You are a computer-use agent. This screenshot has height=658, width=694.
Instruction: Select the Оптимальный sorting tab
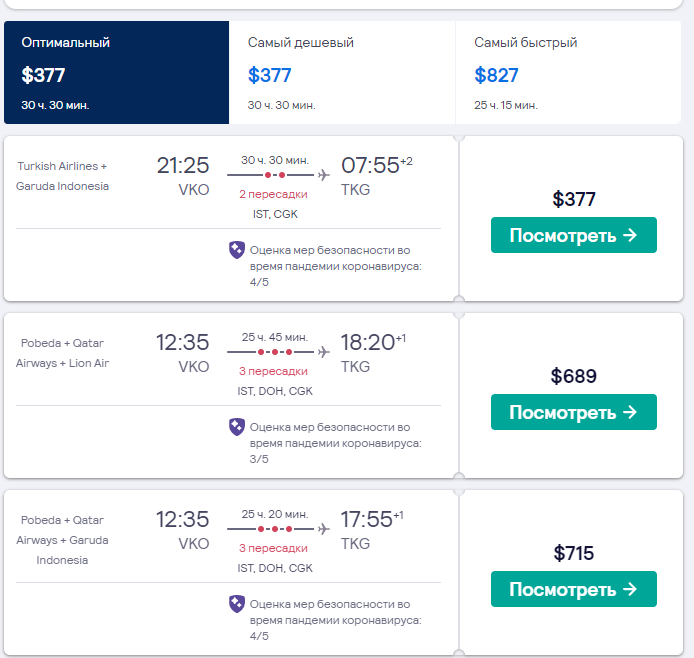(117, 73)
